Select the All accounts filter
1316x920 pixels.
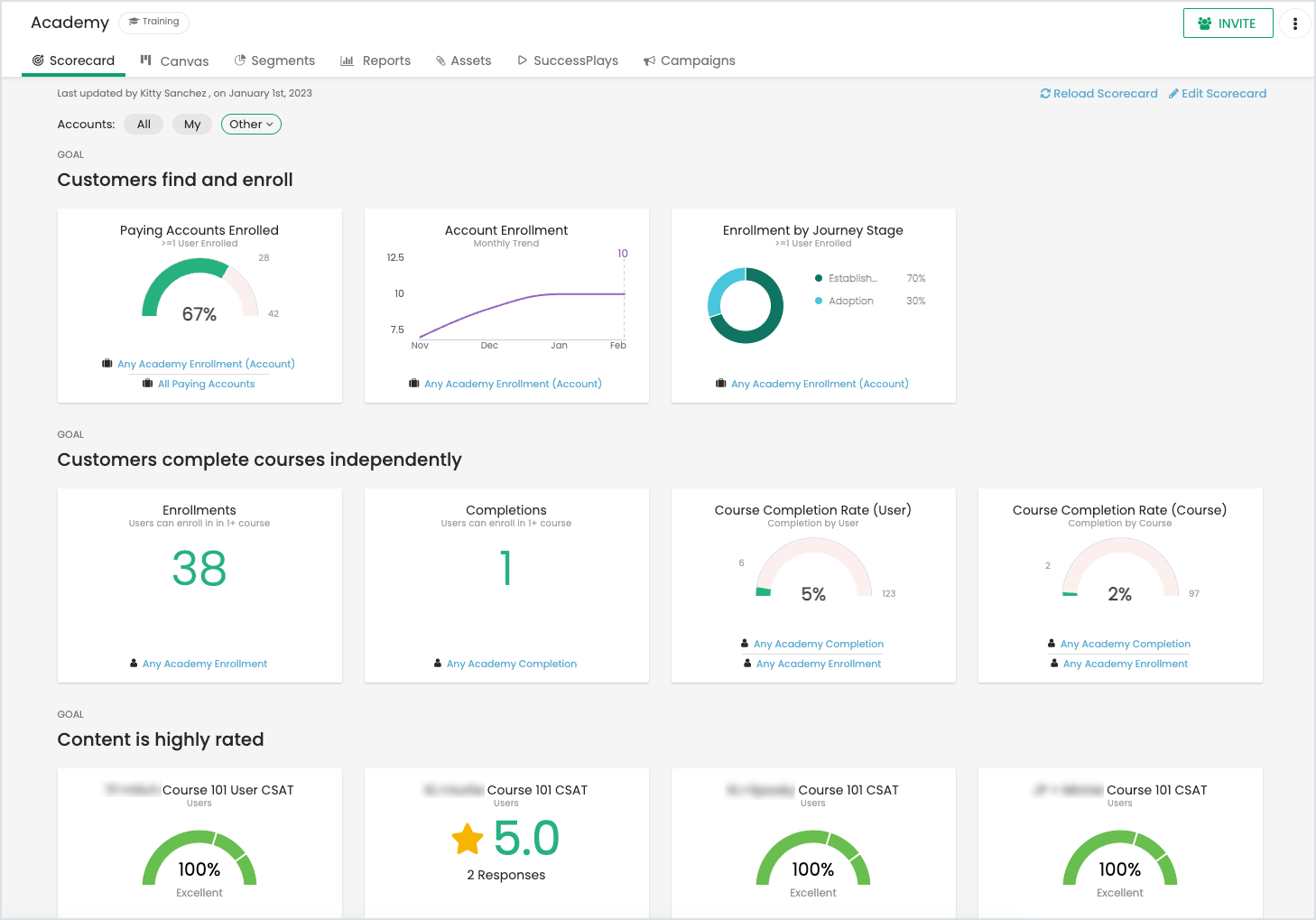(143, 124)
